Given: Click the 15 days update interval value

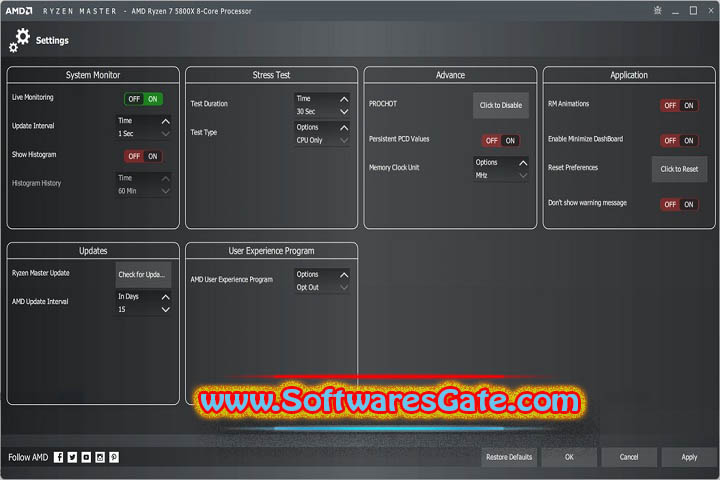Looking at the screenshot, I should [122, 310].
